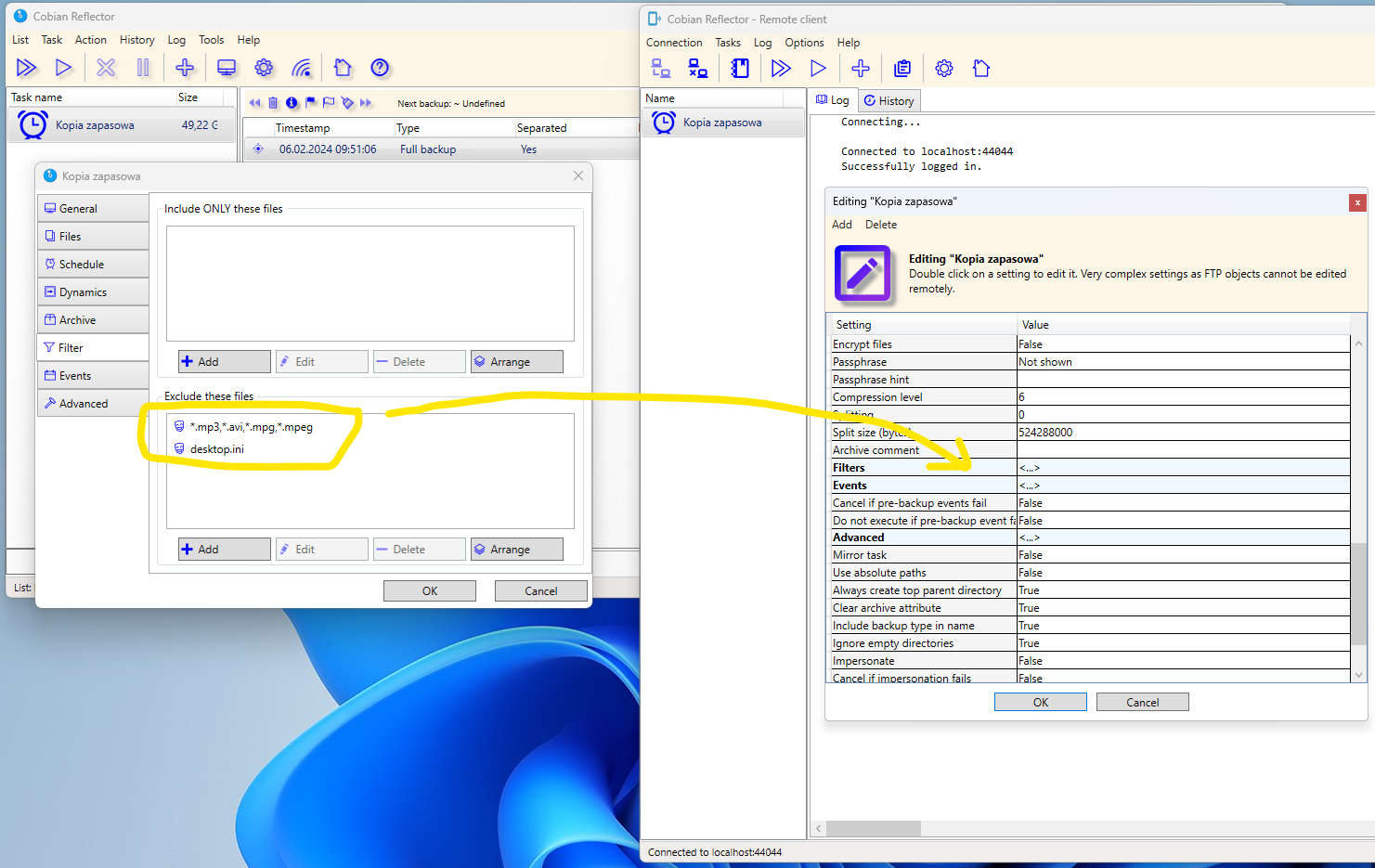The width and height of the screenshot is (1375, 868).
Task: Click the house icon in Remote client toolbar
Action: 981,68
